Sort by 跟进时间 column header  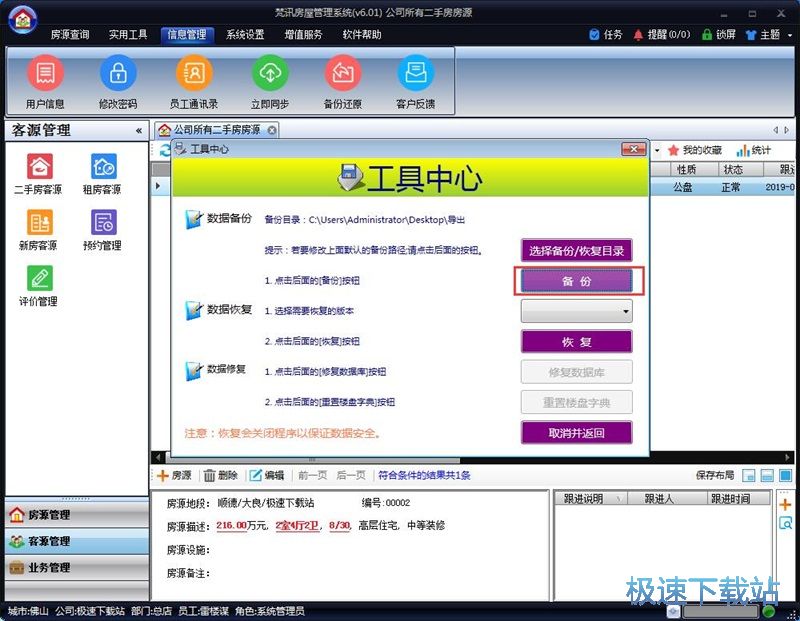[738, 499]
